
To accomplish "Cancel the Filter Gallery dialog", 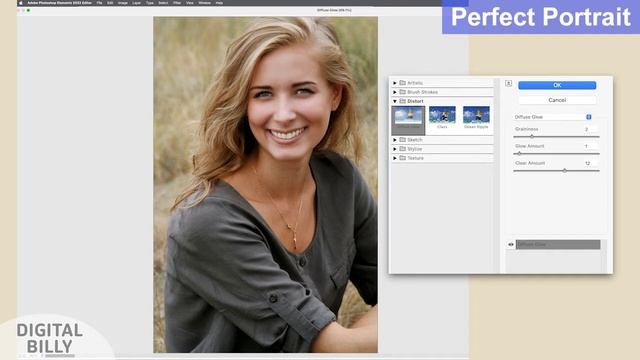I will pyautogui.click(x=557, y=100).
